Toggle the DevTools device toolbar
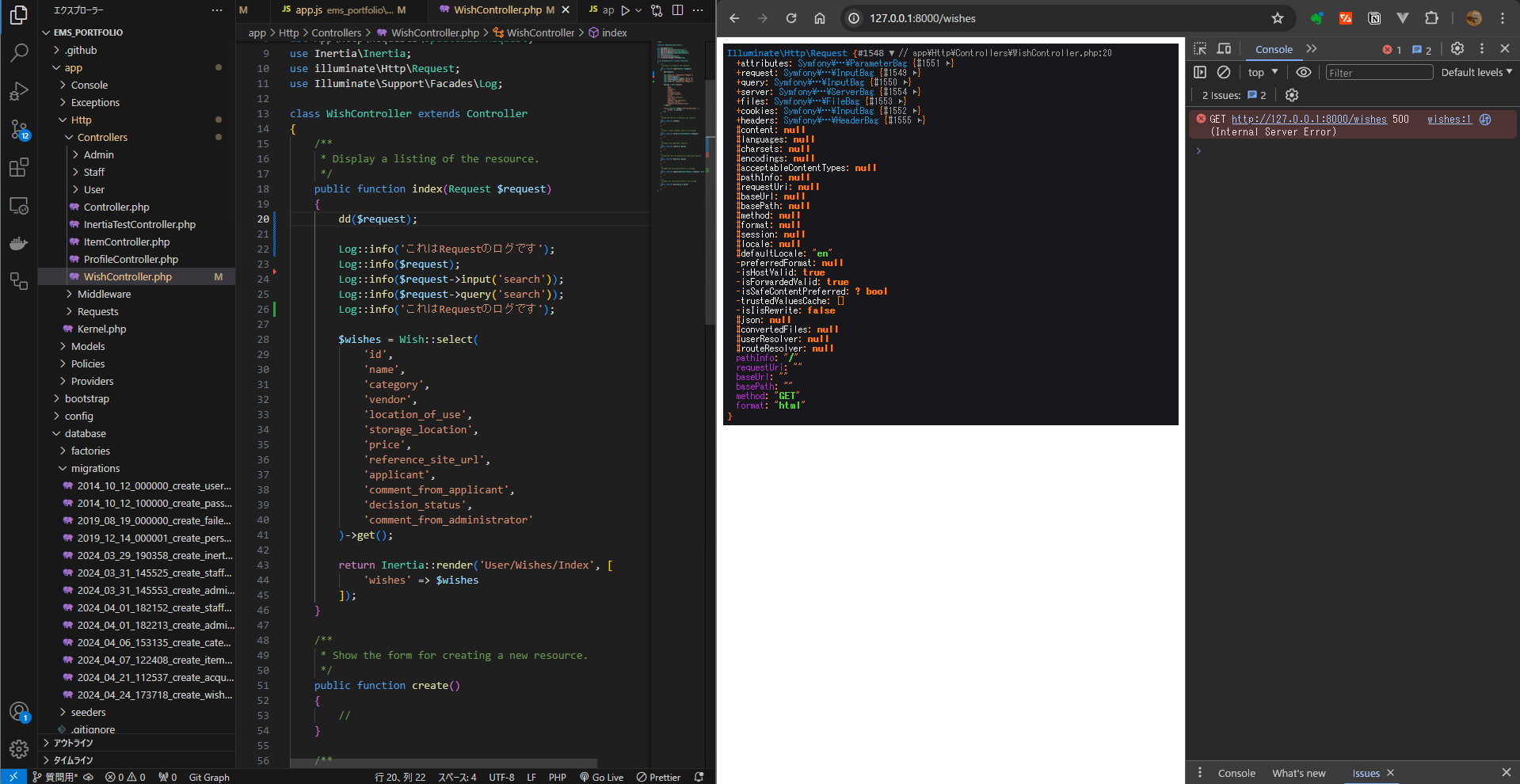Image resolution: width=1520 pixels, height=784 pixels. coord(1224,49)
